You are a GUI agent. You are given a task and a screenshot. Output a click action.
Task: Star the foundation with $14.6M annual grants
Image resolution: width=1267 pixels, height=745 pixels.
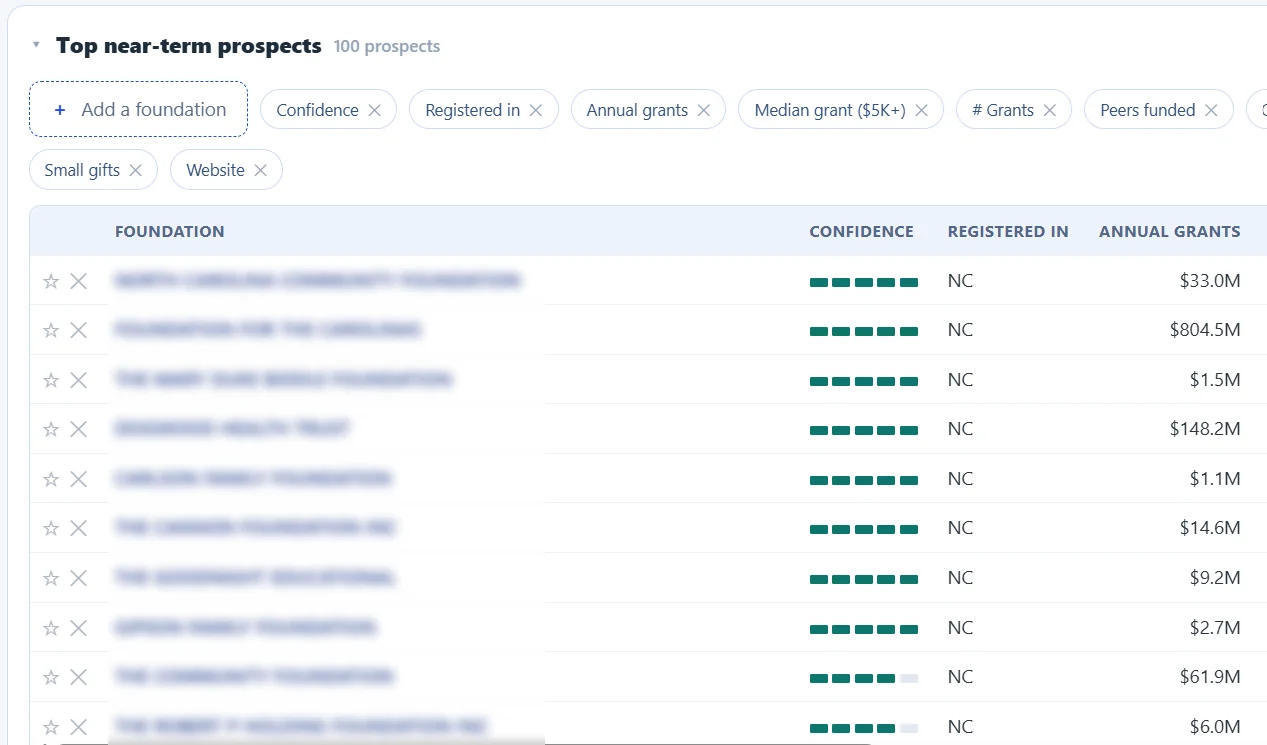[51, 528]
